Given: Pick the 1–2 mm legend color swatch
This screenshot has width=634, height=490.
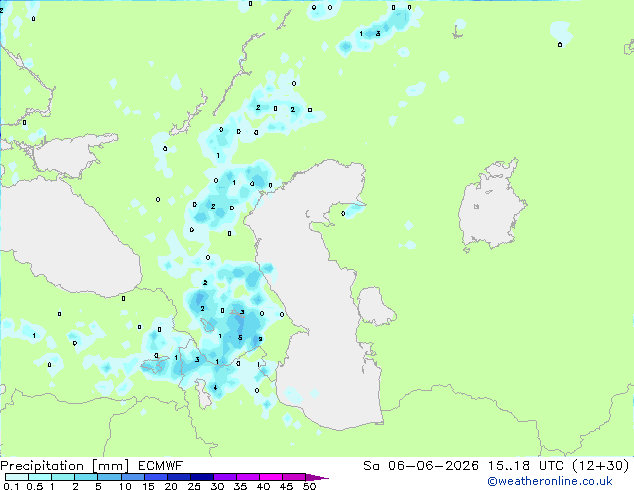Looking at the screenshot, I should tap(63, 477).
